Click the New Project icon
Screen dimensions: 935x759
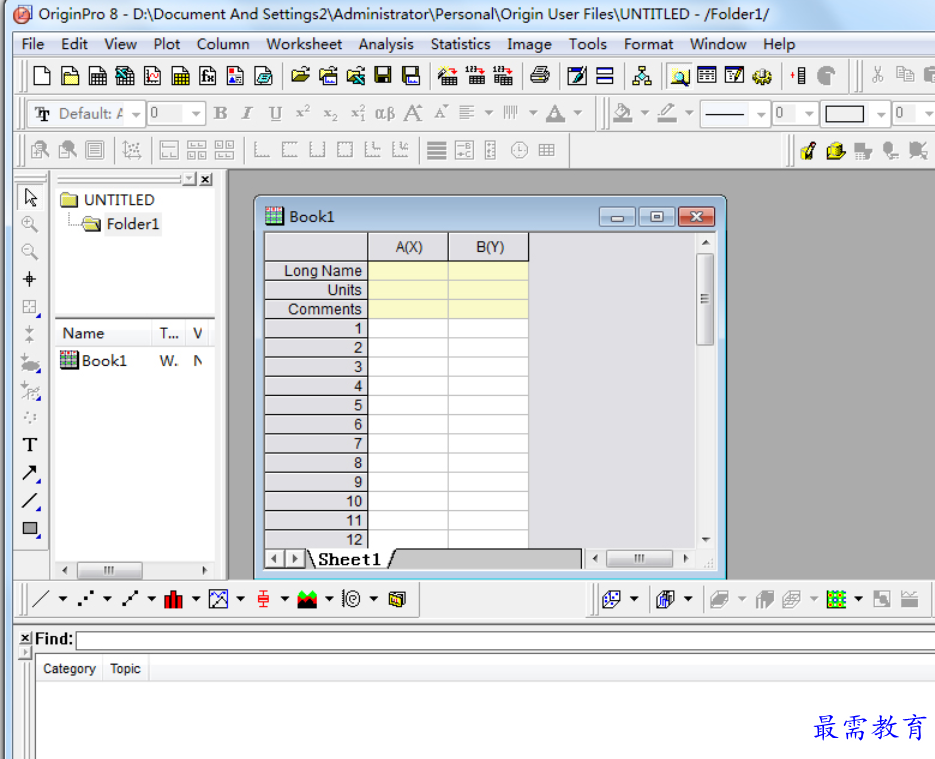pyautogui.click(x=42, y=76)
